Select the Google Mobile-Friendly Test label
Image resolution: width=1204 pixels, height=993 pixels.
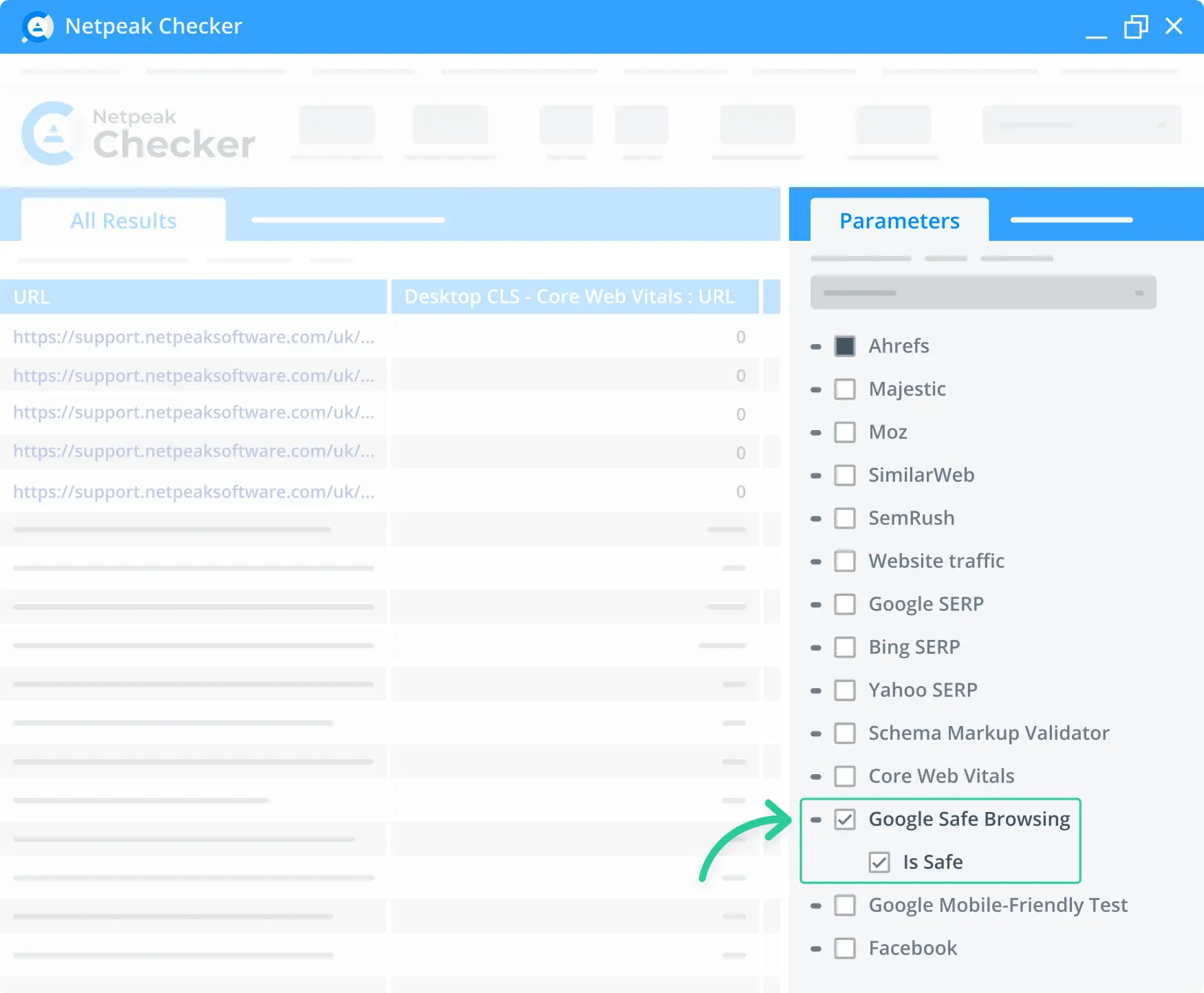(998, 906)
